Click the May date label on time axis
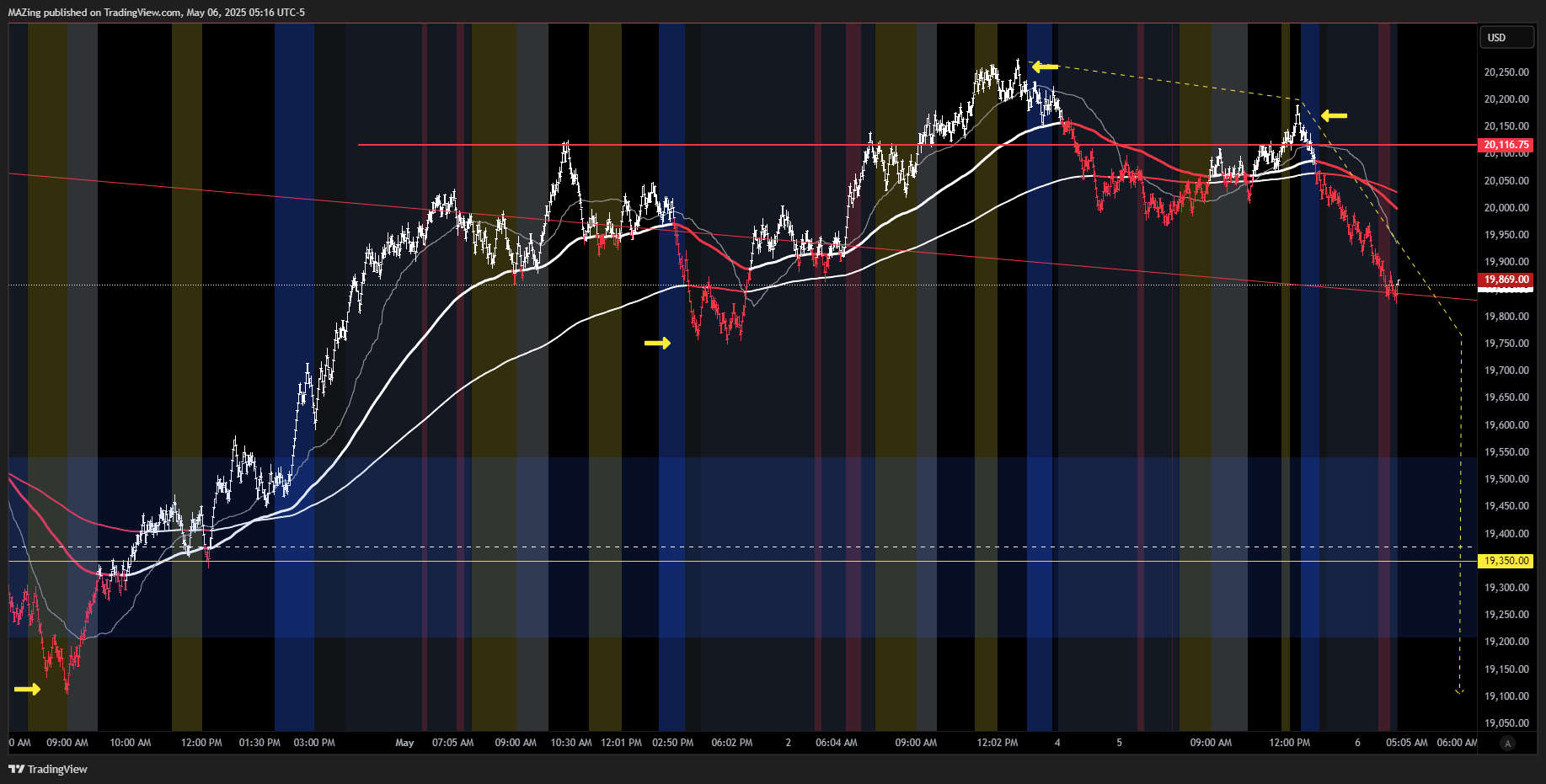 click(405, 743)
